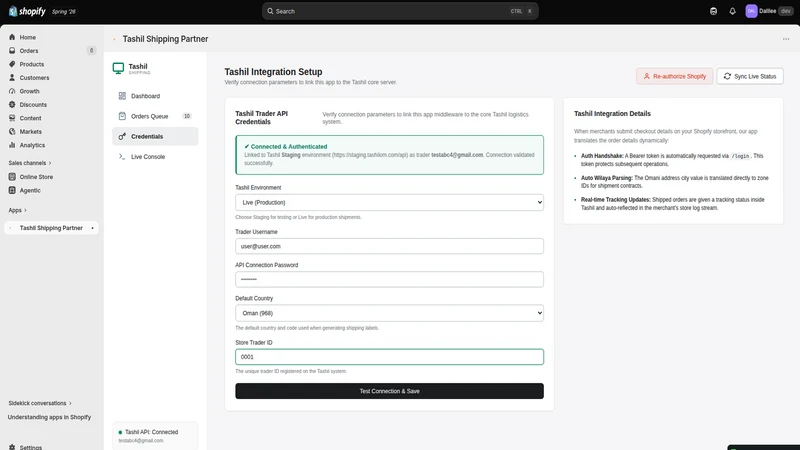Image resolution: width=800 pixels, height=450 pixels.
Task: Open the Default Country dropdown
Action: (389, 313)
